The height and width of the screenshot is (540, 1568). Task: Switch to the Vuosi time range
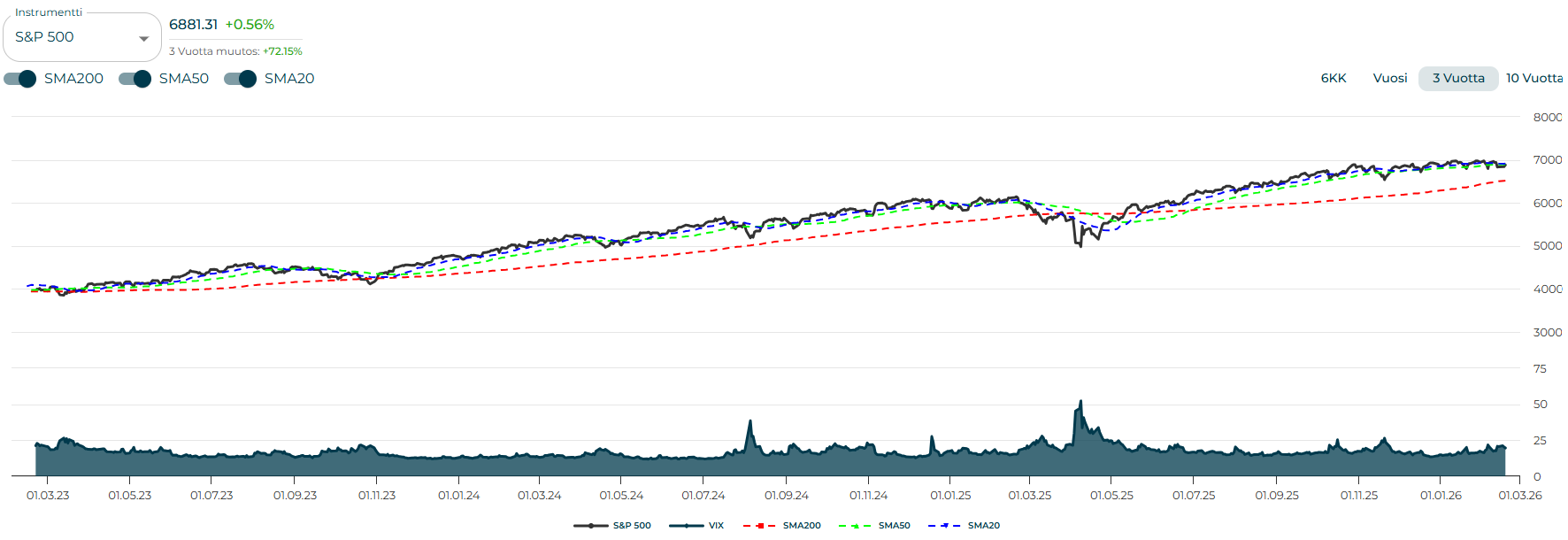point(1389,78)
